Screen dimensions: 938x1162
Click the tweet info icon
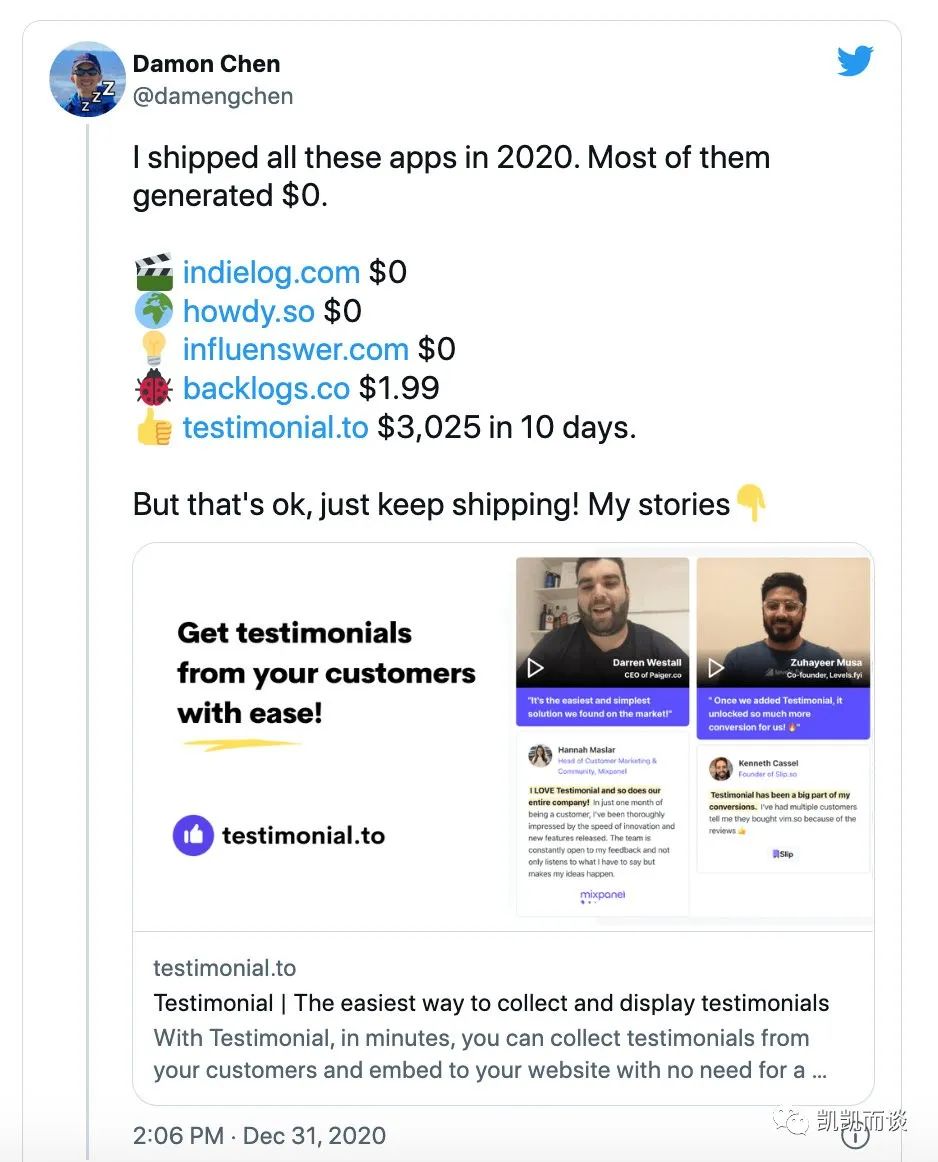(x=853, y=1136)
